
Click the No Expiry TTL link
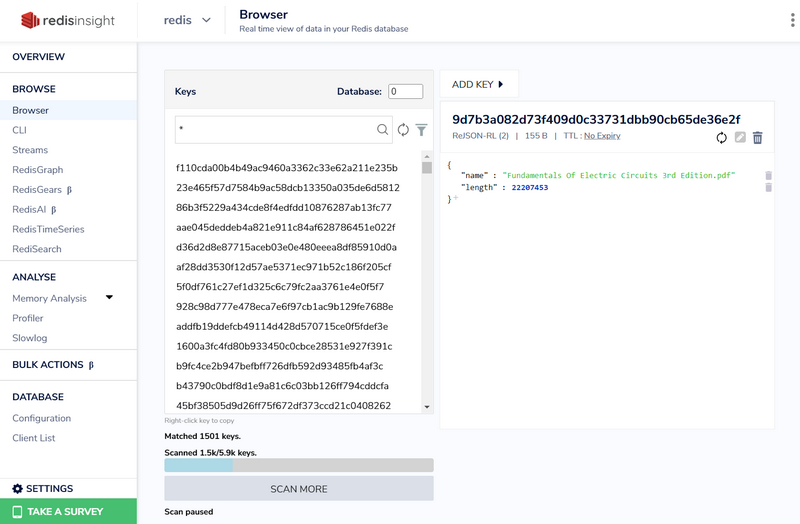pyautogui.click(x=602, y=136)
